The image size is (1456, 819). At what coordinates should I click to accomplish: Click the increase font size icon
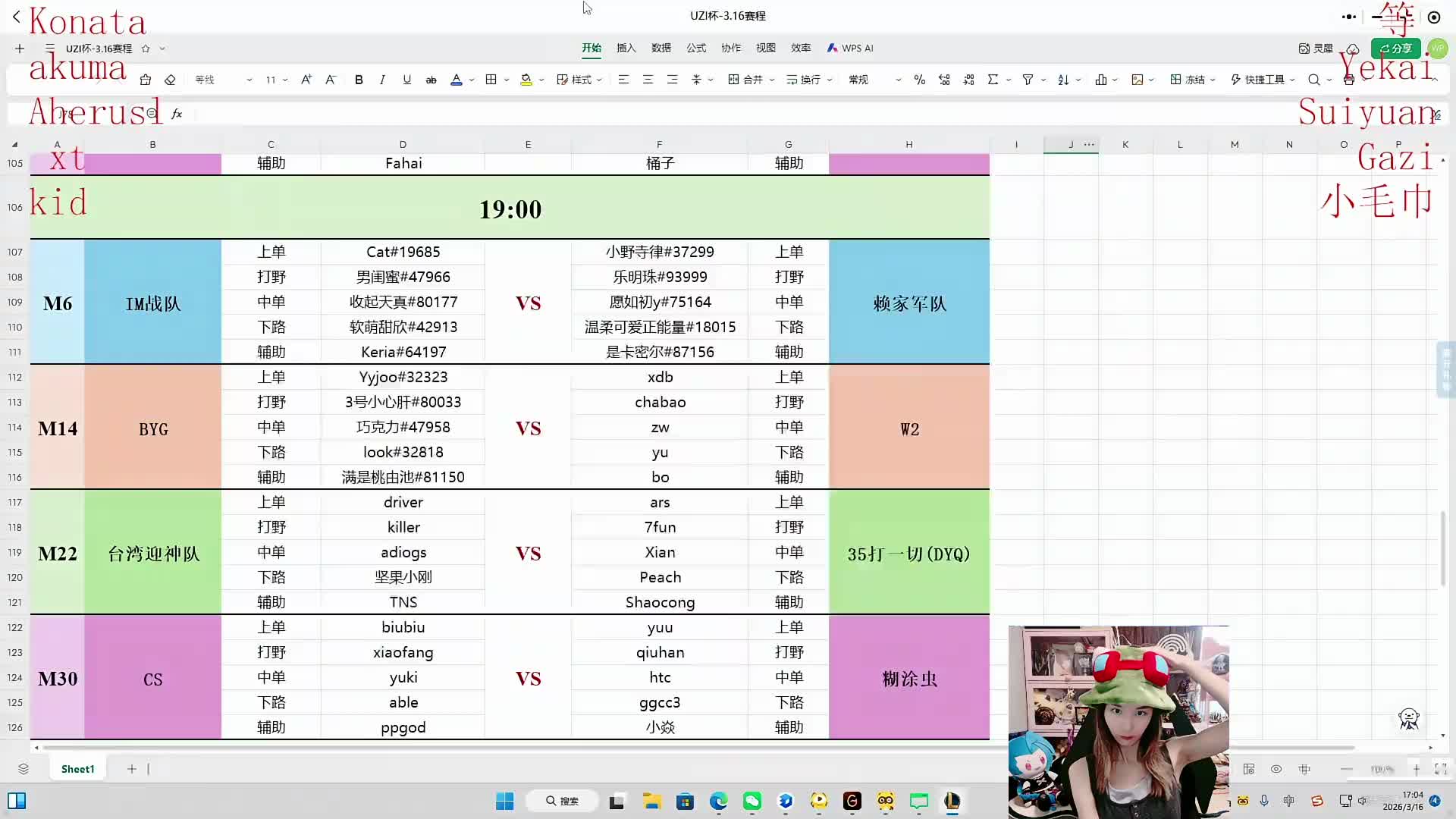tap(306, 80)
